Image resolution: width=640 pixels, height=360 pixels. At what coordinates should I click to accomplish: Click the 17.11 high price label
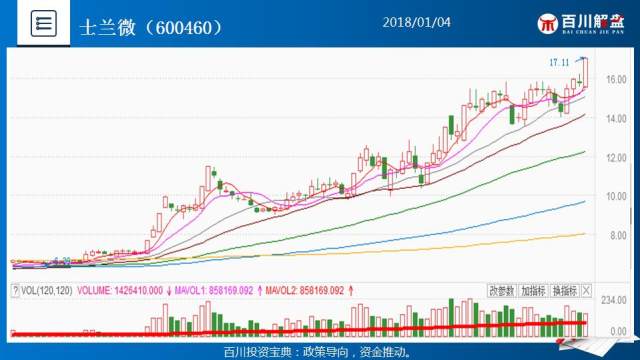point(559,62)
